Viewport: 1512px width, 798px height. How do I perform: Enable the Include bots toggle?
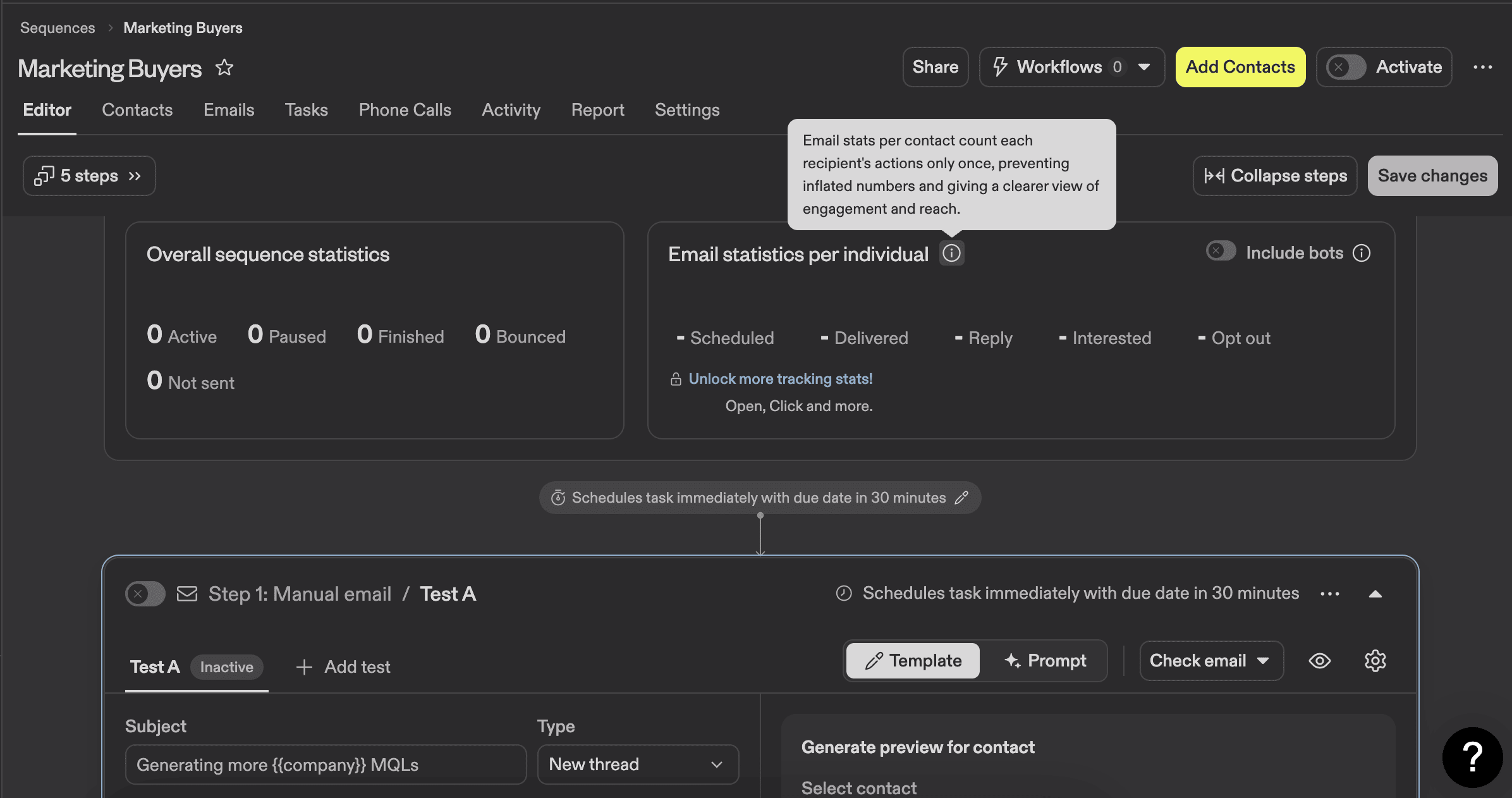1221,251
